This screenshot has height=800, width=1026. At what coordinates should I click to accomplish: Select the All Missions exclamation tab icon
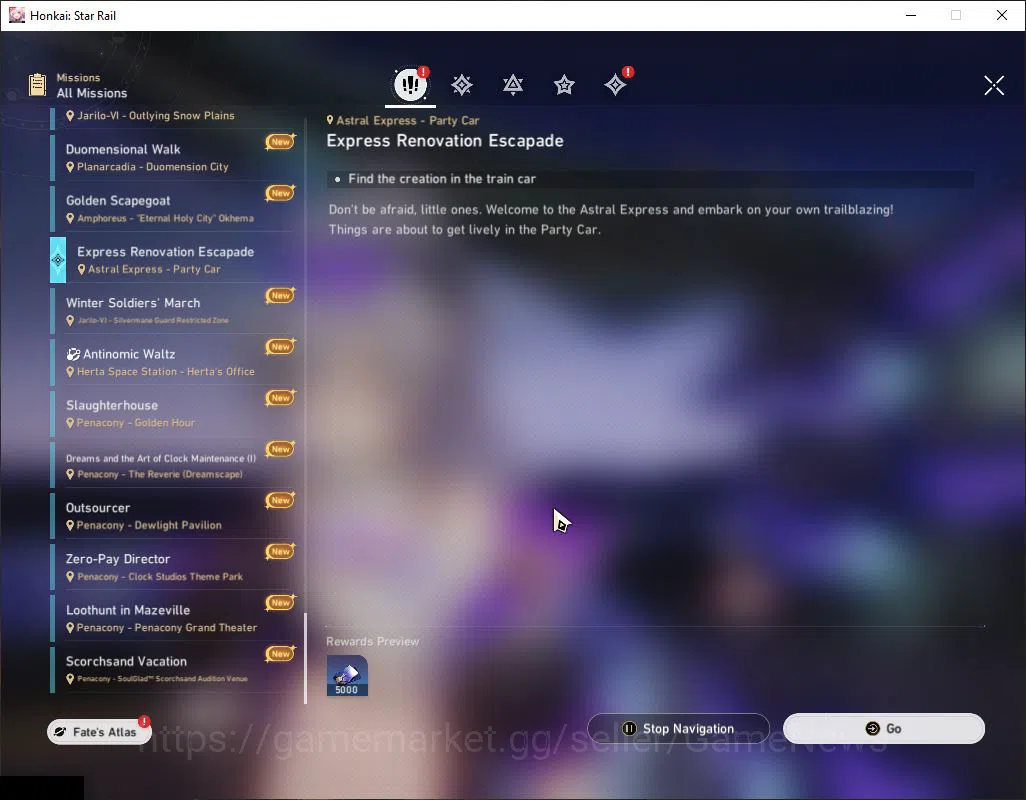pos(410,84)
